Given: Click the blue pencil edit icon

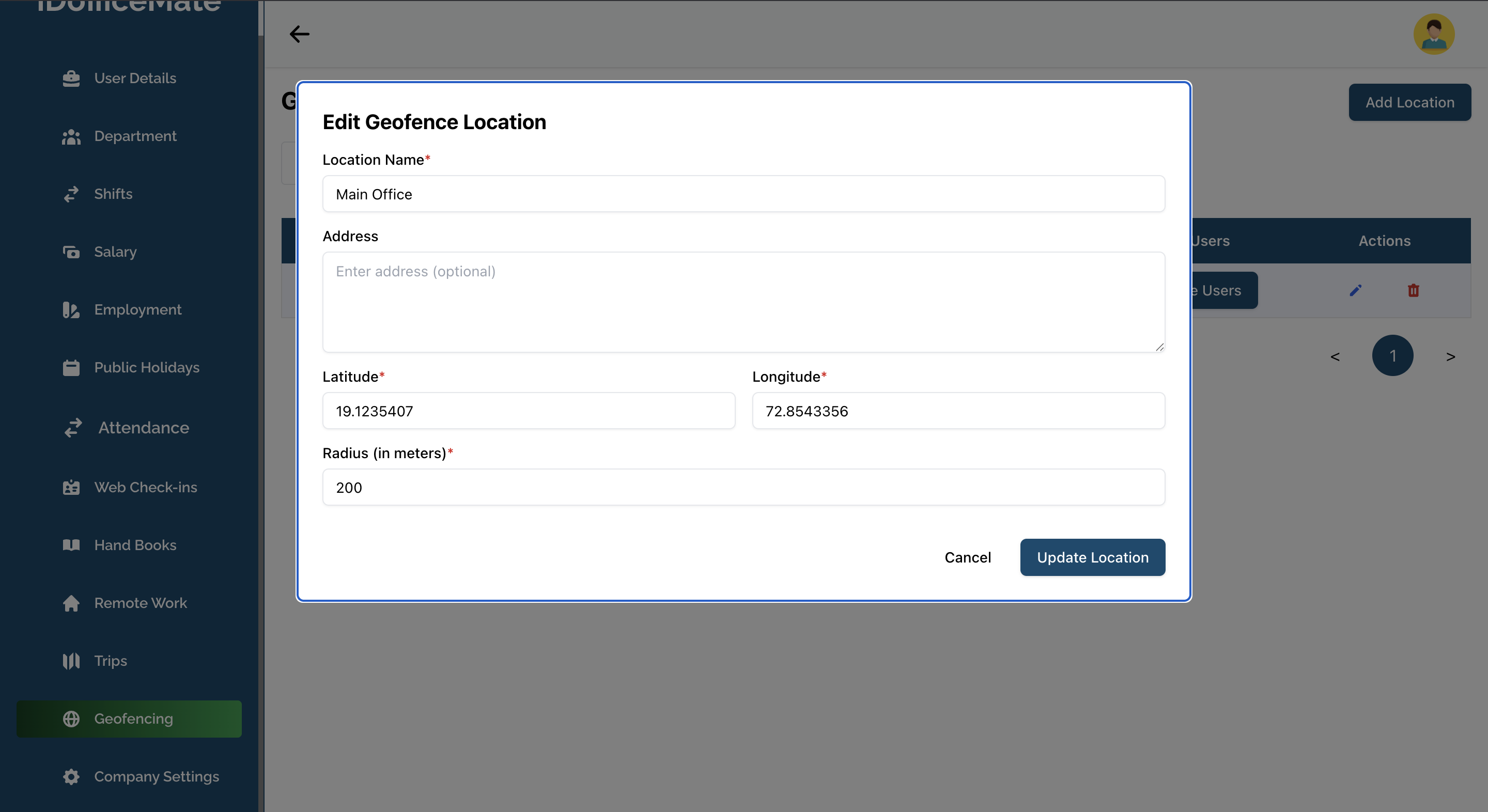Looking at the screenshot, I should 1355,290.
